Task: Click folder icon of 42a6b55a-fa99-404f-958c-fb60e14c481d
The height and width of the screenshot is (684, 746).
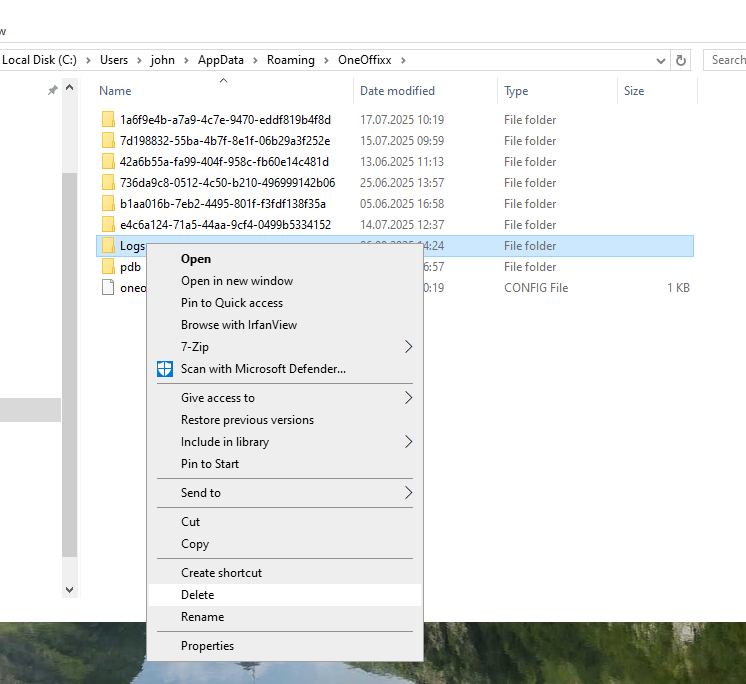Action: click(108, 161)
